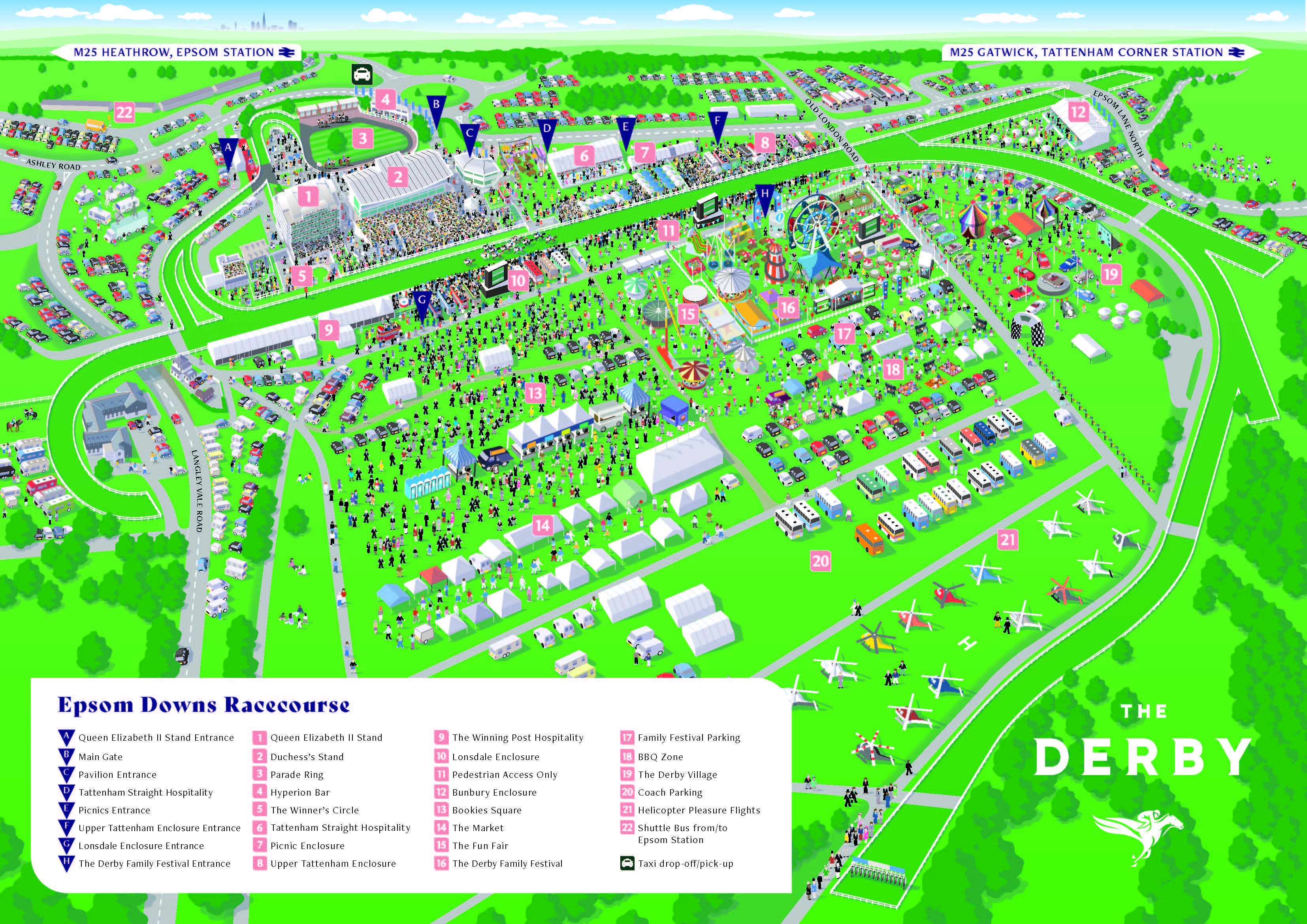
Task: Select map marker 20 Coach Parking
Action: click(820, 561)
